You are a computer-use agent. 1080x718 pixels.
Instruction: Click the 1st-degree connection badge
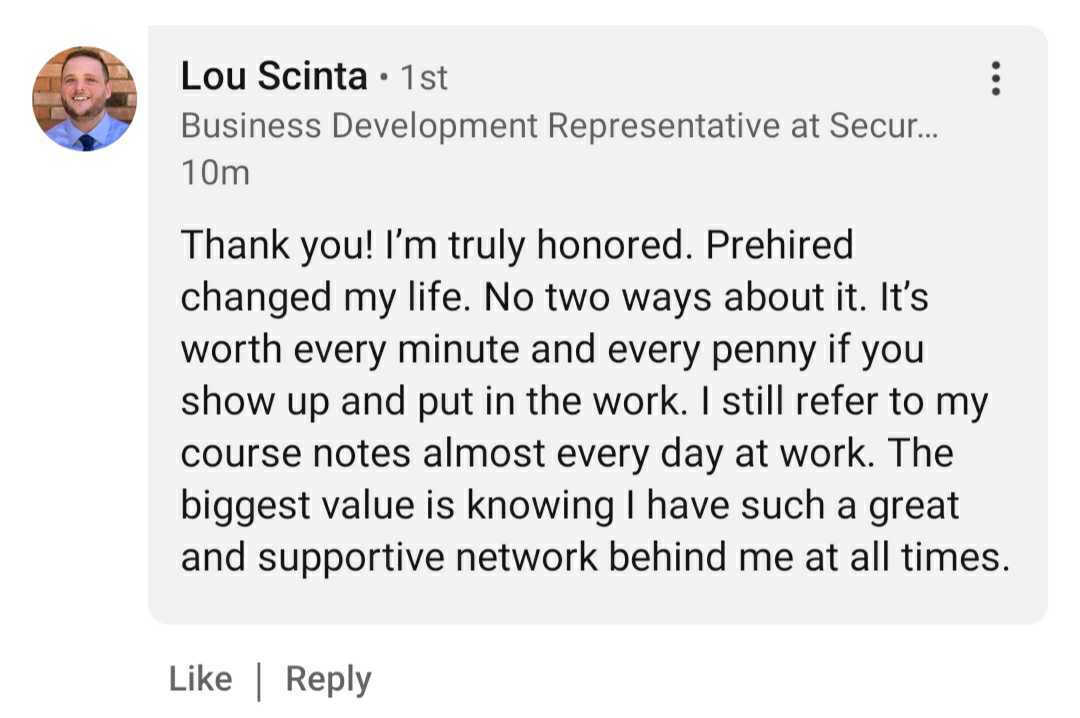424,78
